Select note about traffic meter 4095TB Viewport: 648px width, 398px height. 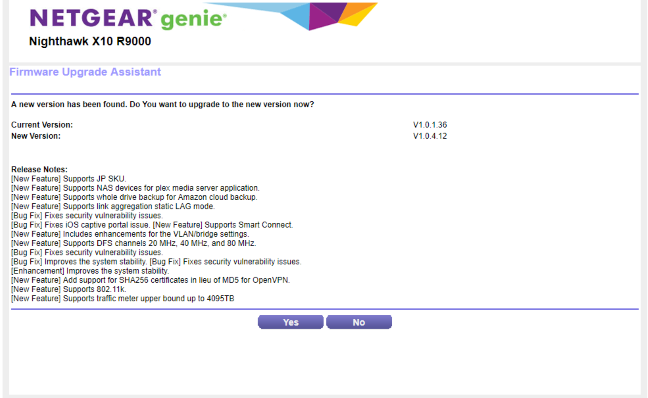(123, 298)
